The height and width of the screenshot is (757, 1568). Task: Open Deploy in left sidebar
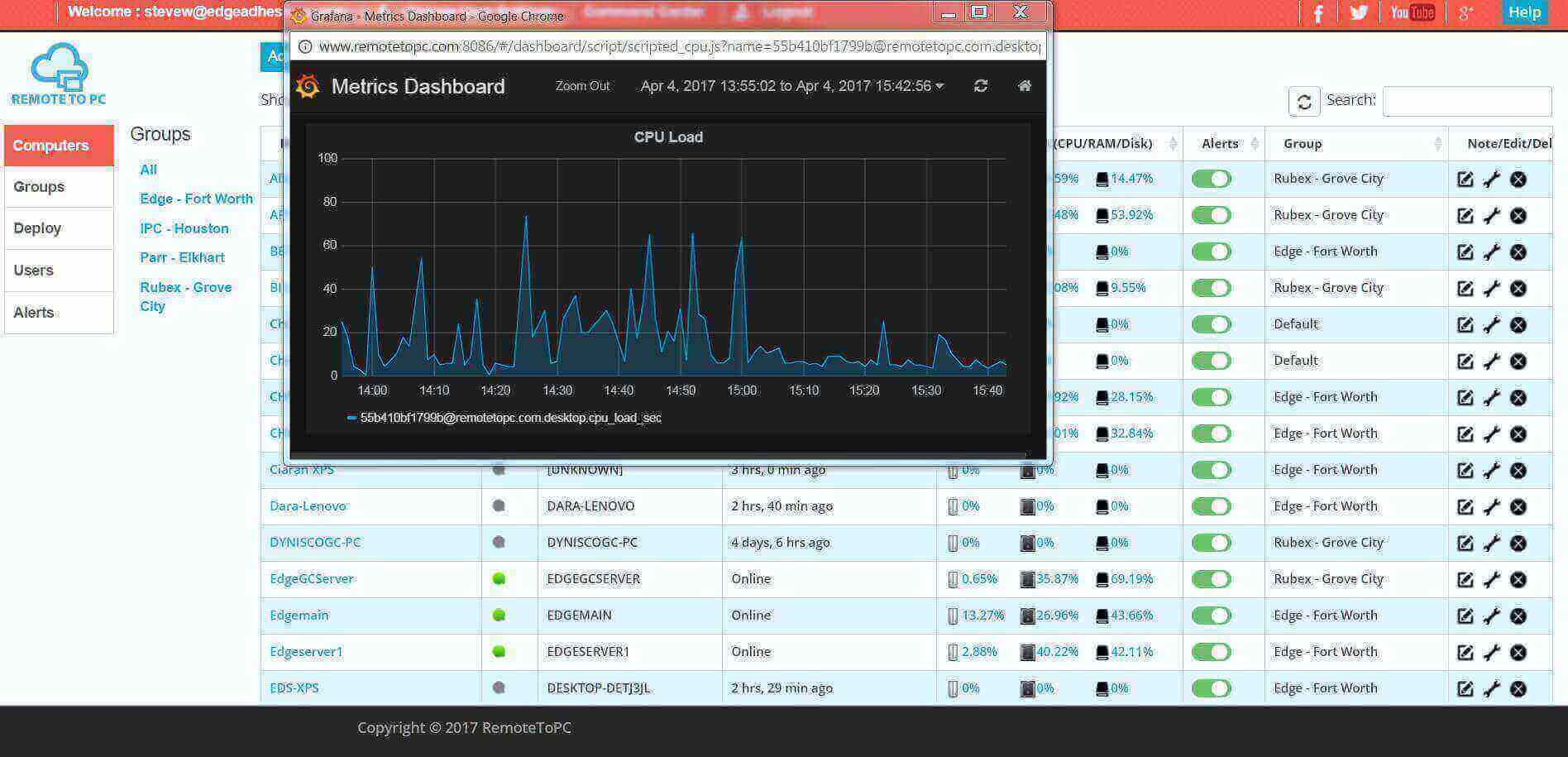click(59, 228)
